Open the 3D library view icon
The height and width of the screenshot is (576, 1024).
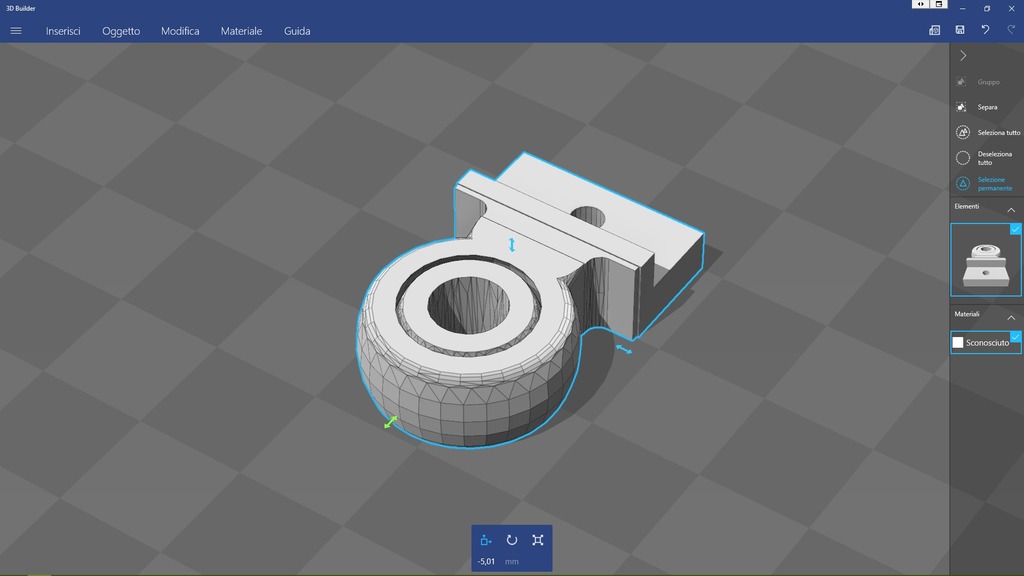(x=934, y=31)
